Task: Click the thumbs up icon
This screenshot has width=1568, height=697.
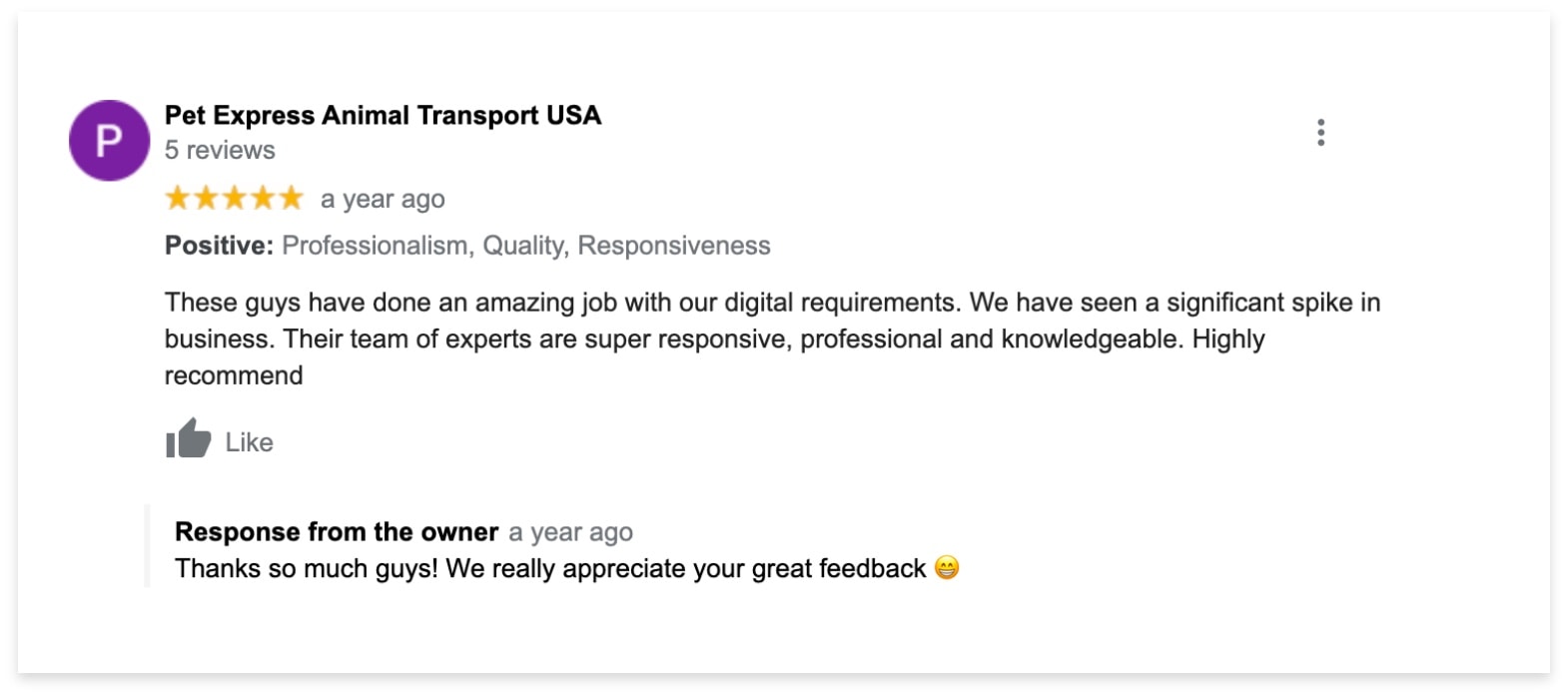Action: pos(189,439)
